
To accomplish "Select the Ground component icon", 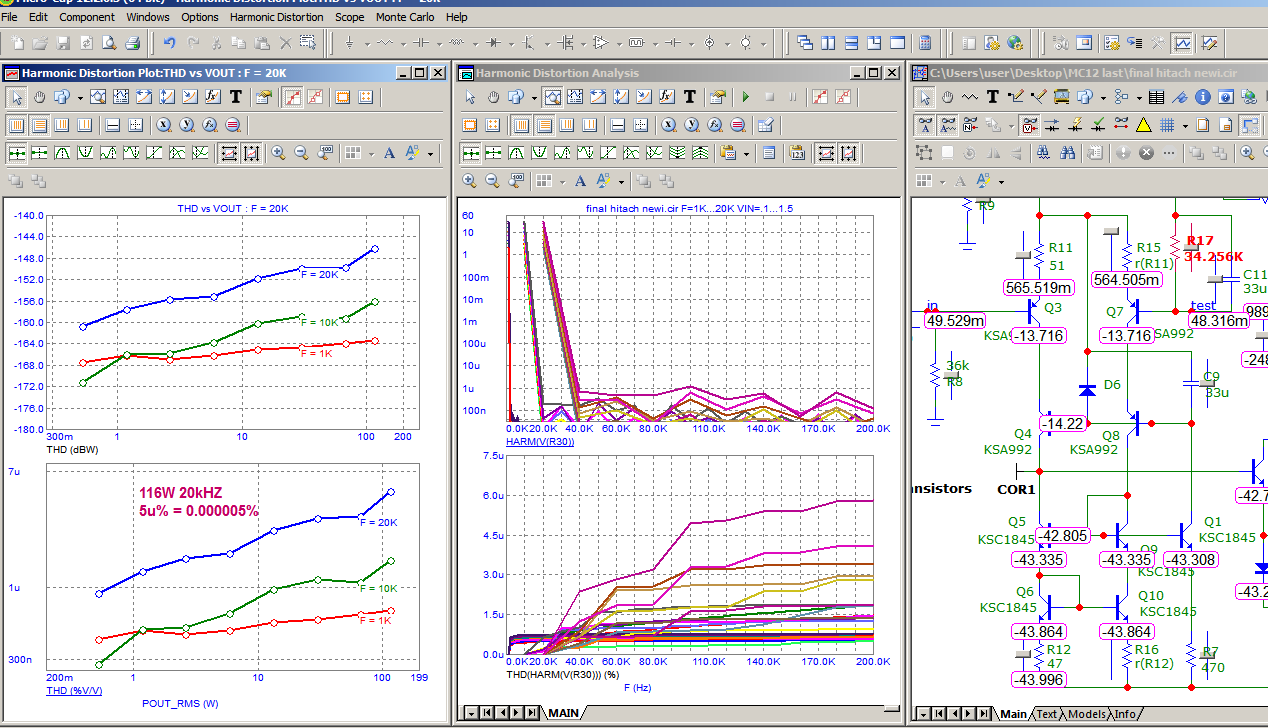I will click(350, 43).
